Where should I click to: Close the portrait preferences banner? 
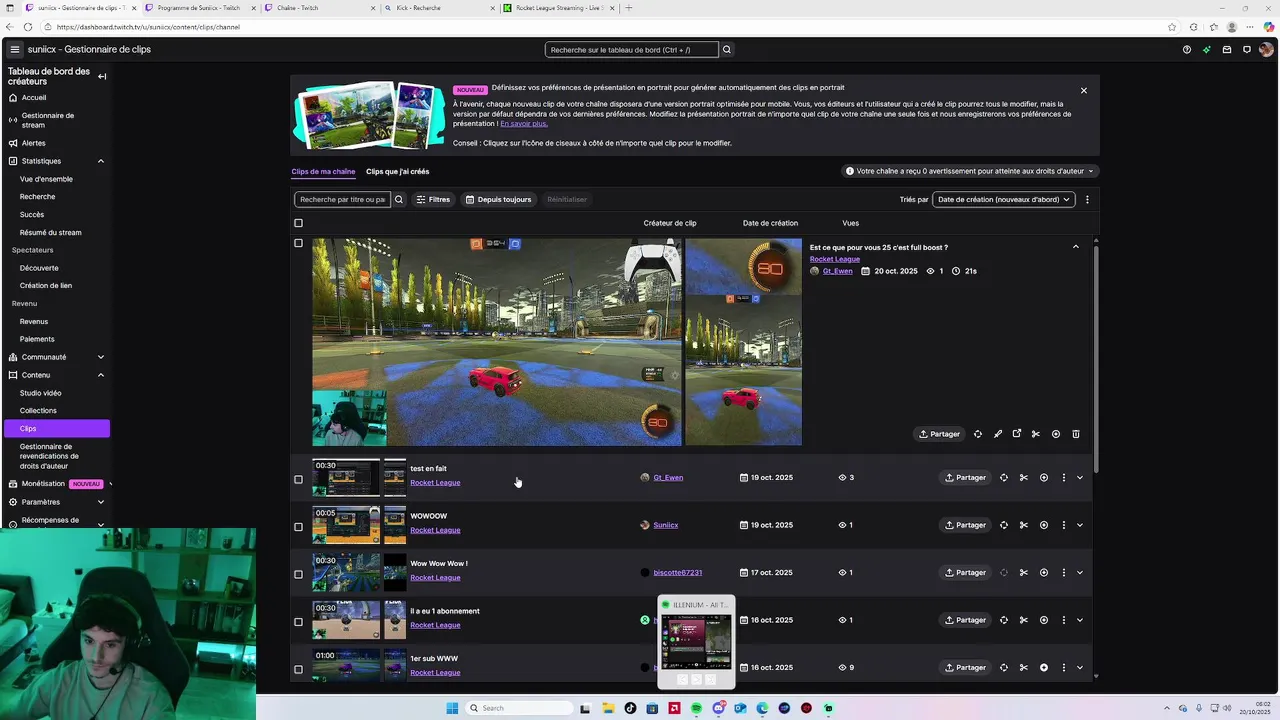pos(1083,91)
